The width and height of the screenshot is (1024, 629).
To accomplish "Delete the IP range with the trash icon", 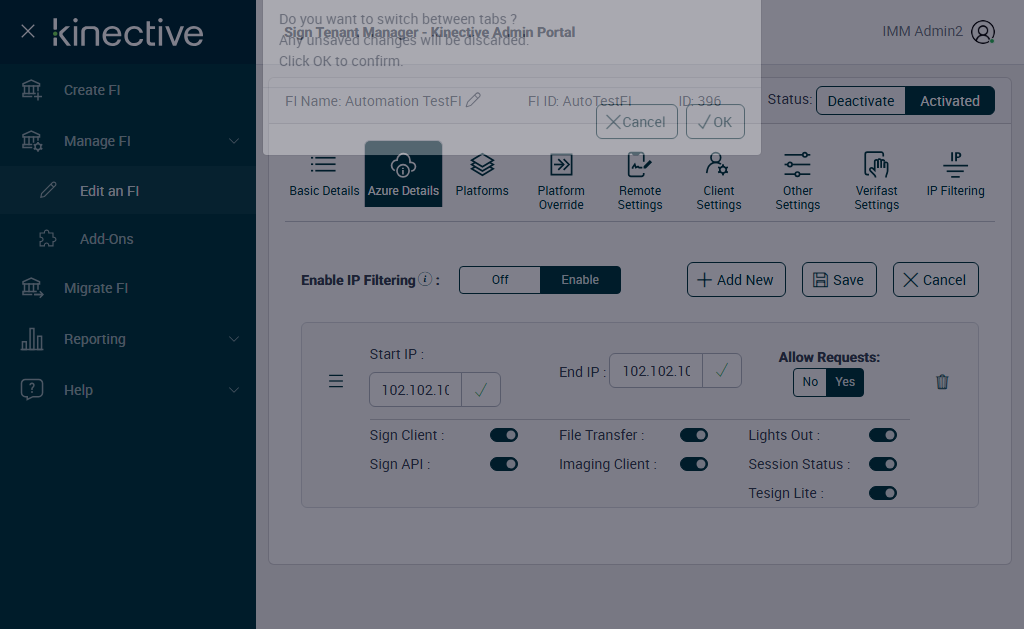I will coord(942,381).
